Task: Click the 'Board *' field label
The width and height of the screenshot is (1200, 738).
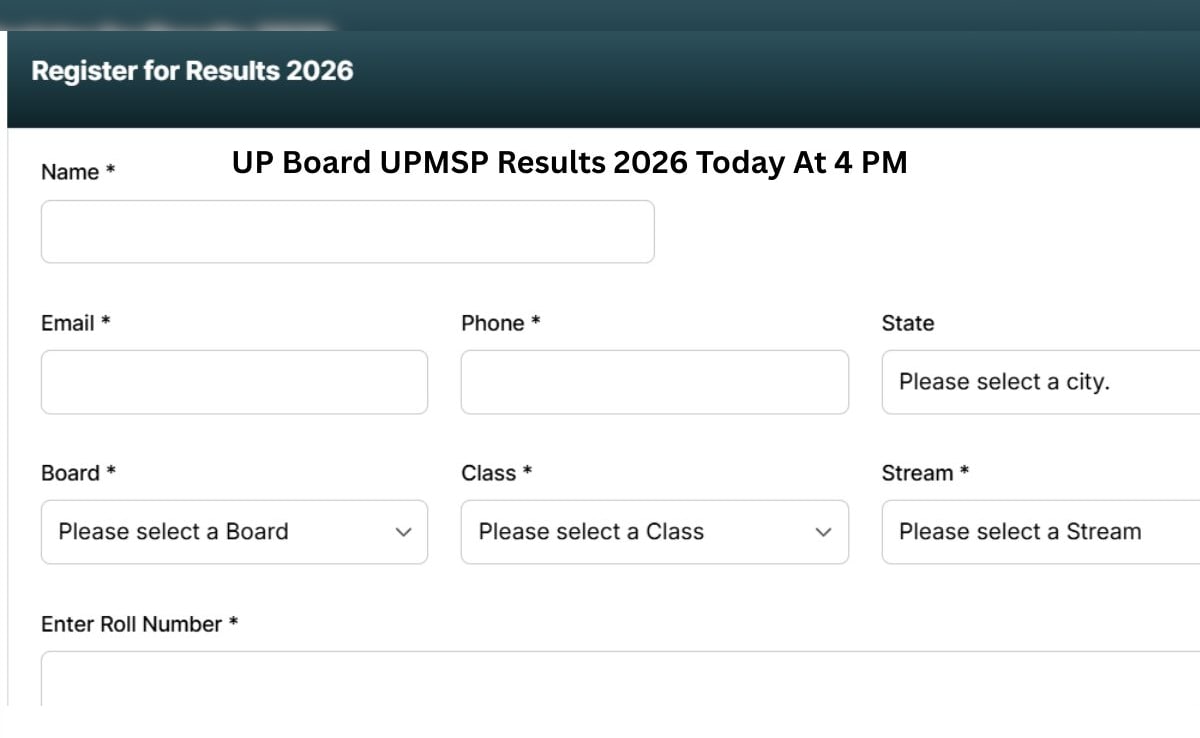Action: (78, 473)
